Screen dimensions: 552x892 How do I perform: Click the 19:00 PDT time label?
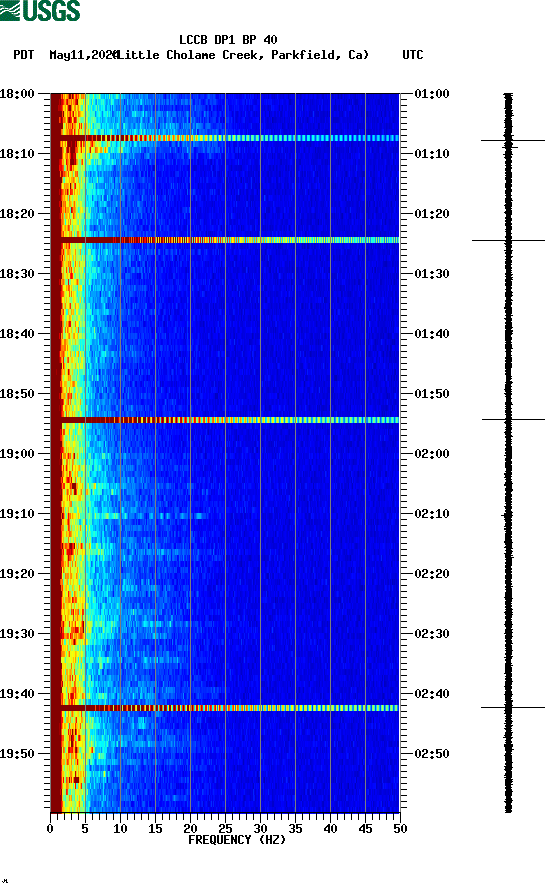click(x=17, y=454)
